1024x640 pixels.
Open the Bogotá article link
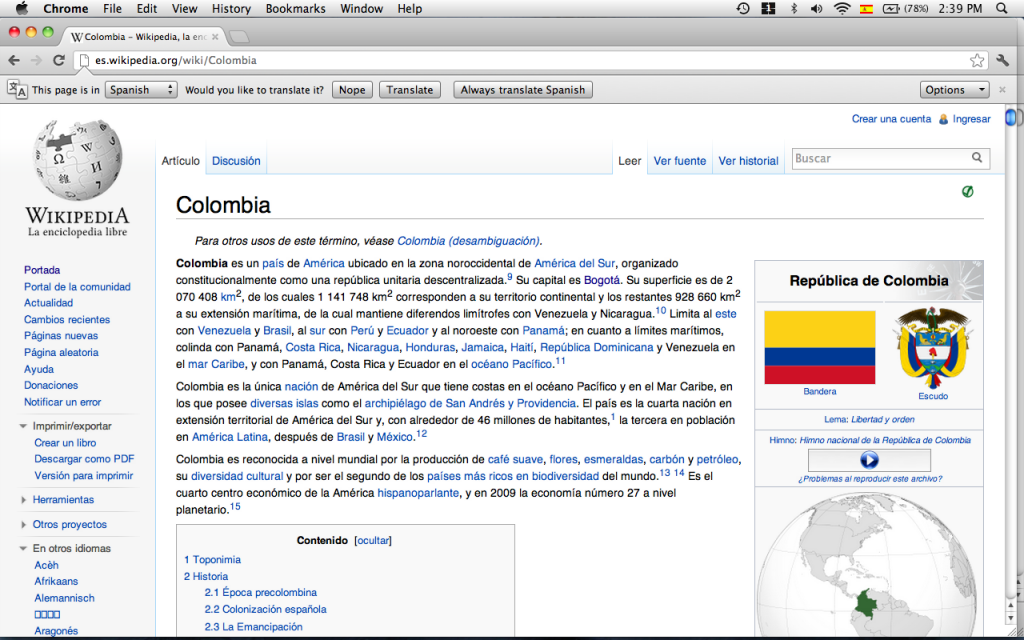click(x=602, y=280)
